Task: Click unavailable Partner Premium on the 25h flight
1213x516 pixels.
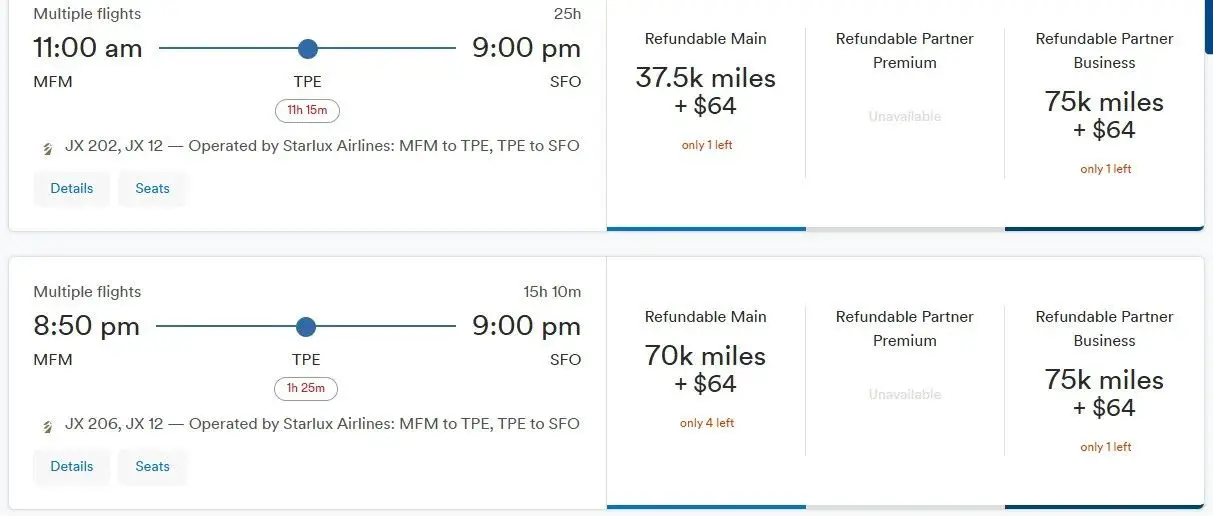Action: point(905,116)
